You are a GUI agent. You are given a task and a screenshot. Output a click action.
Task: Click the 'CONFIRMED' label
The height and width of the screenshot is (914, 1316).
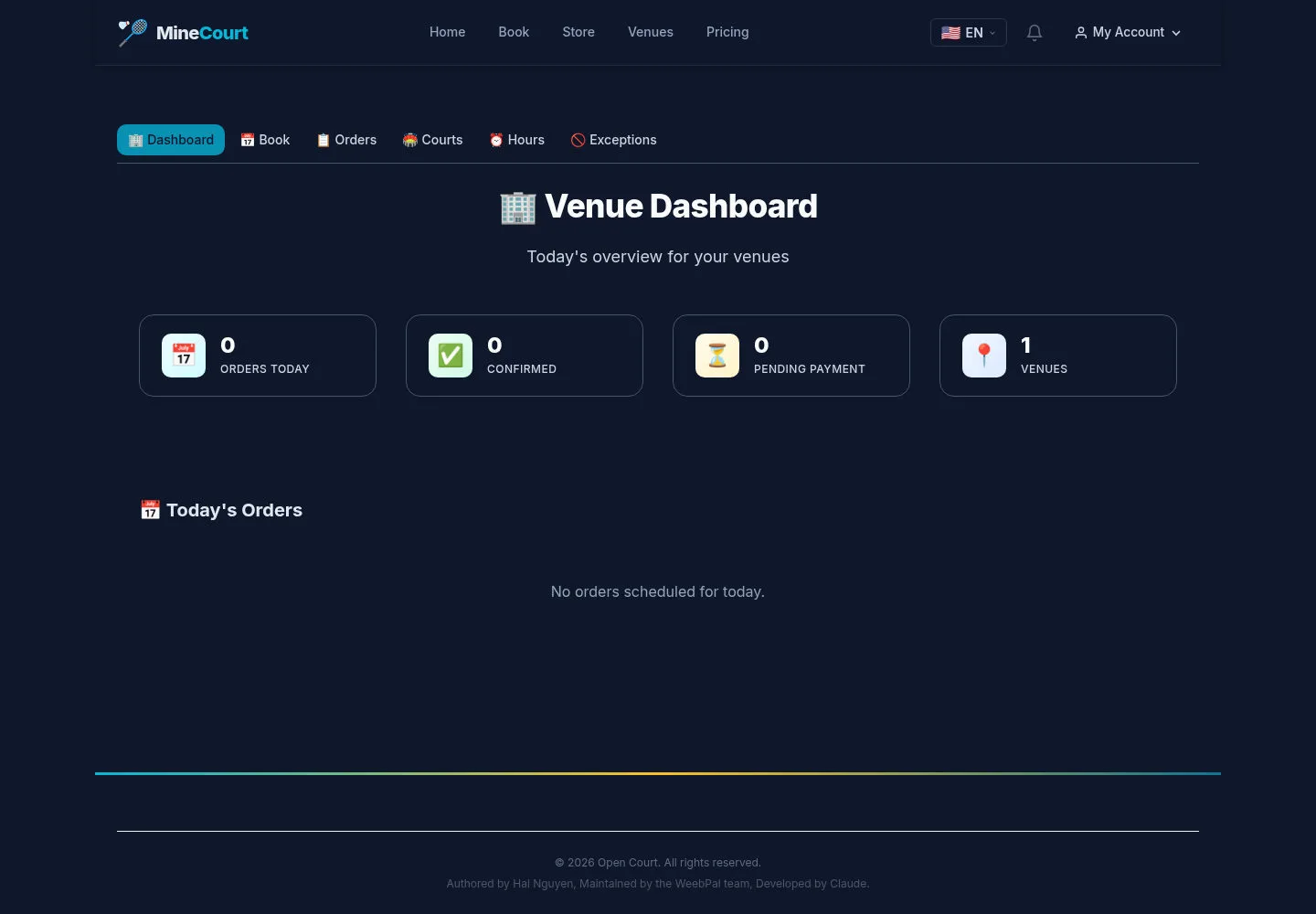(522, 369)
